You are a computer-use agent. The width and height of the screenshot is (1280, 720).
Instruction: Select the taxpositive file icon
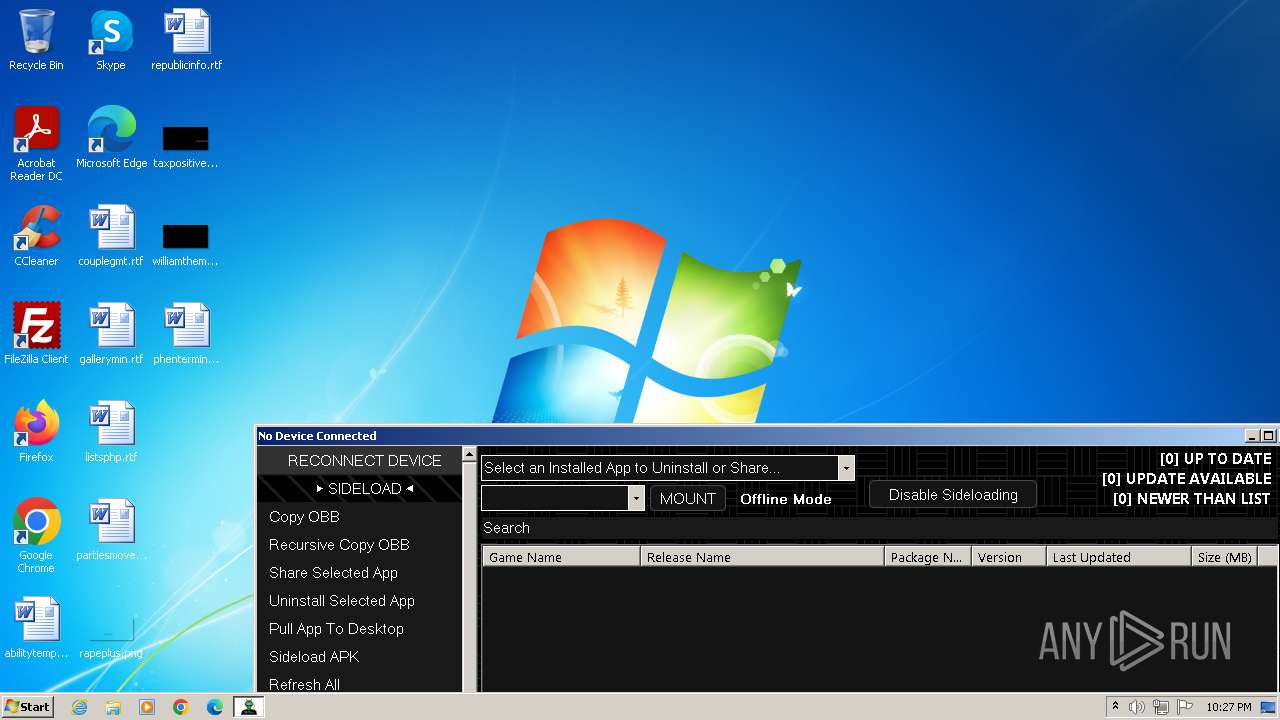(186, 145)
